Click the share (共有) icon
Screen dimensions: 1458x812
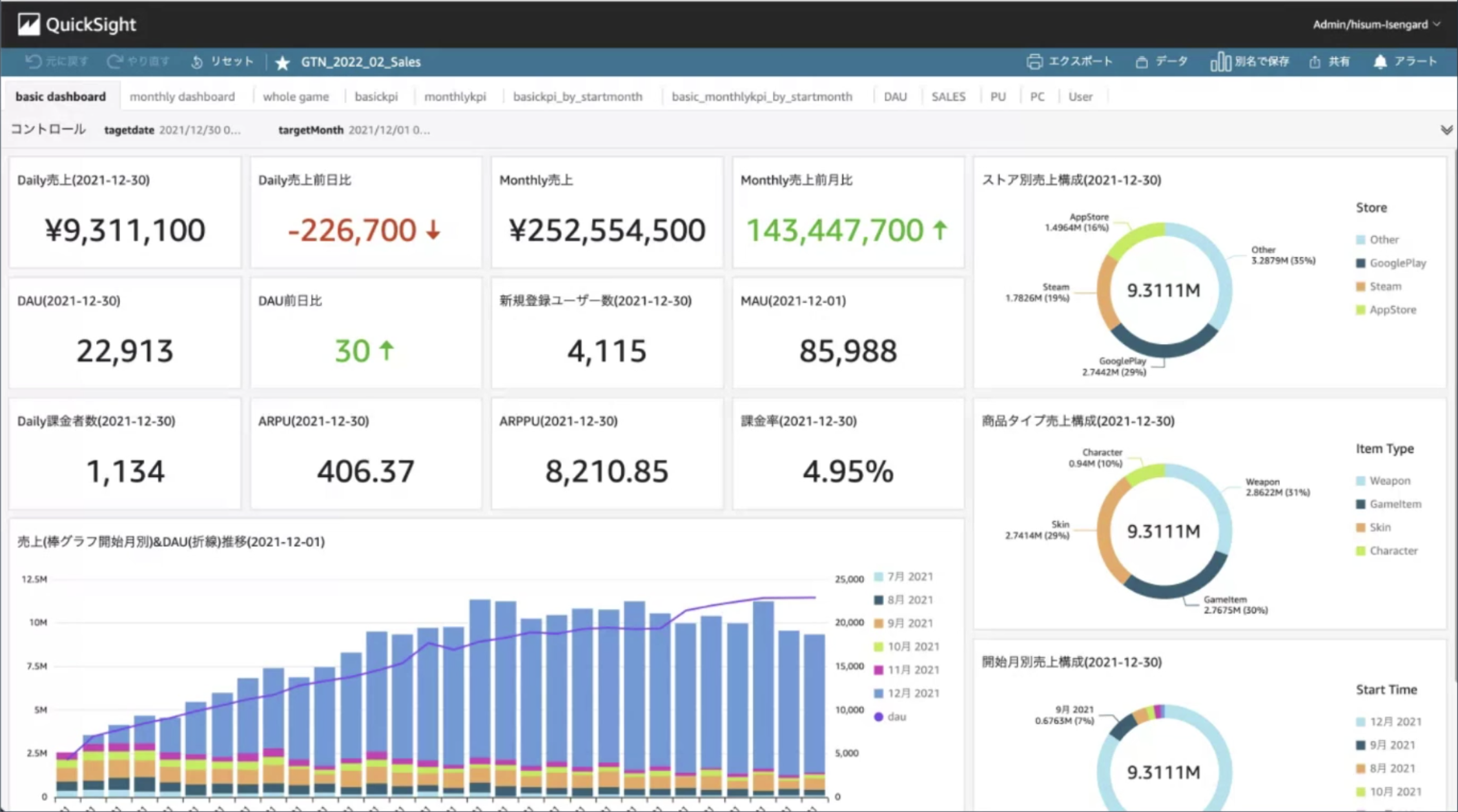(1315, 62)
